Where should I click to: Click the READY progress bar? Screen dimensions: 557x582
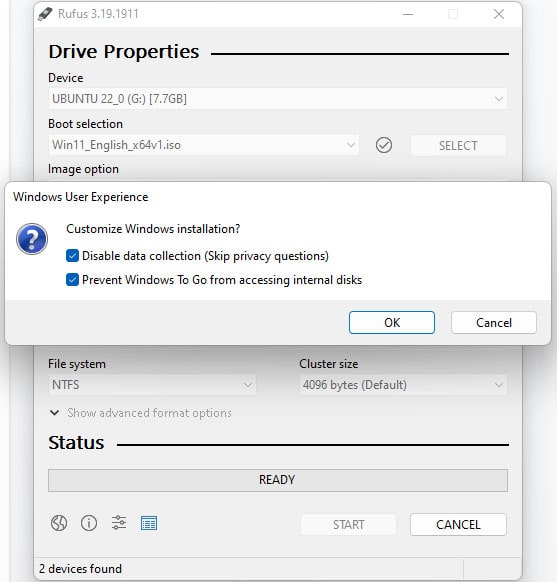click(278, 480)
